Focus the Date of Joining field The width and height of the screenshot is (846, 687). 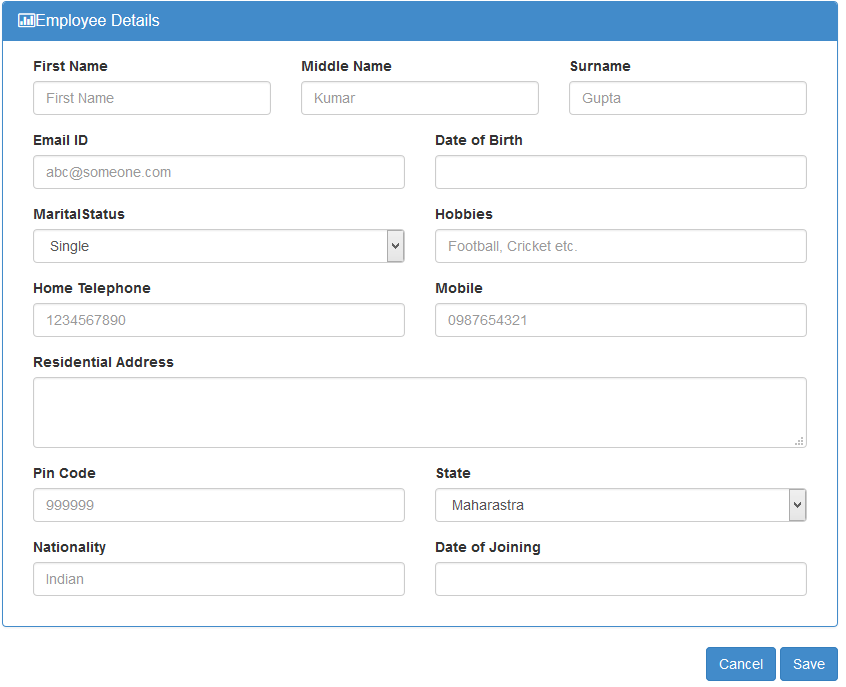pos(621,579)
